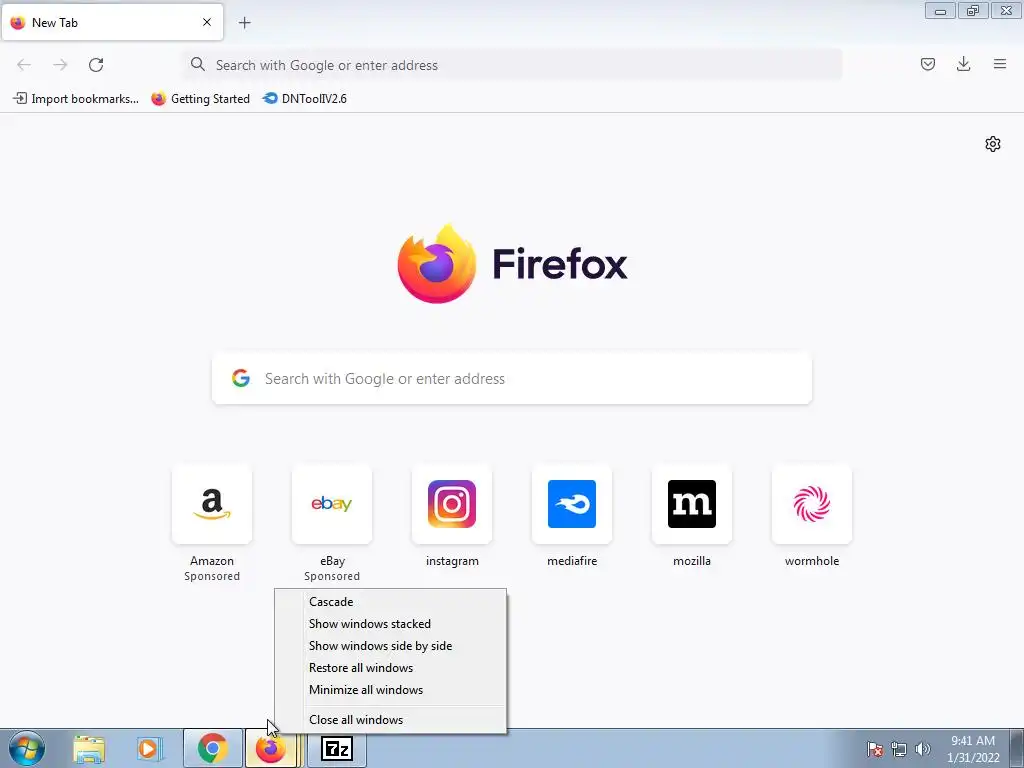Open the volume speaker tray icon

(922, 750)
